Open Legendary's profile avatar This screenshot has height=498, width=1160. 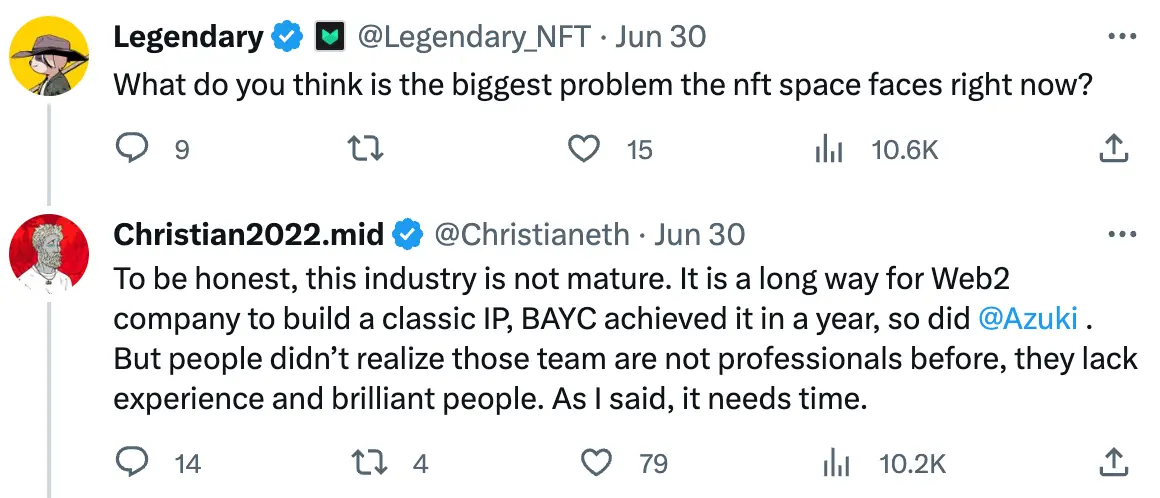point(50,55)
